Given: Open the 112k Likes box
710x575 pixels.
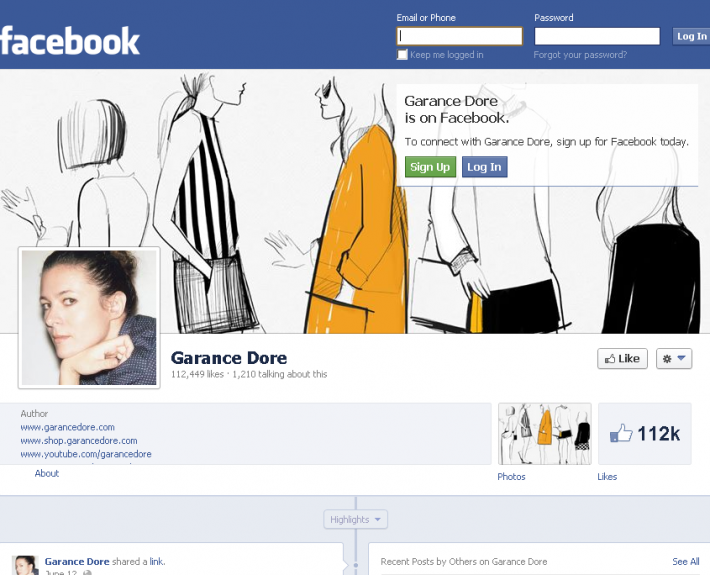Looking at the screenshot, I should pos(644,434).
